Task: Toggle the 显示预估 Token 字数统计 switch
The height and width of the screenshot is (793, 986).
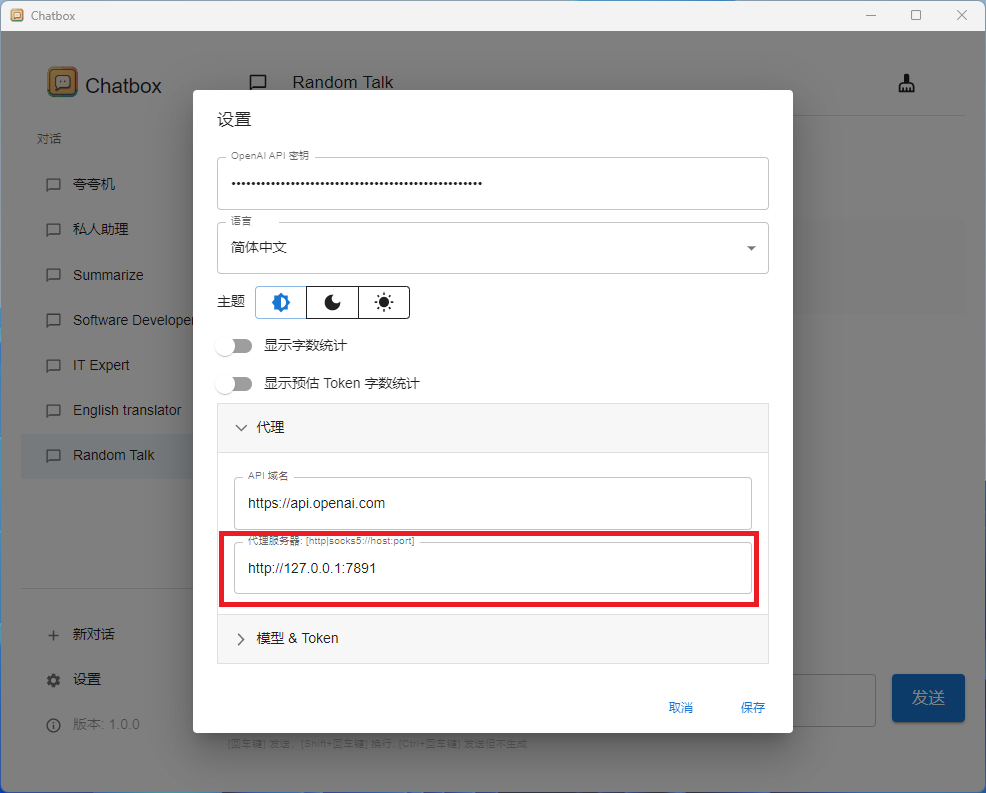Action: pyautogui.click(x=234, y=384)
